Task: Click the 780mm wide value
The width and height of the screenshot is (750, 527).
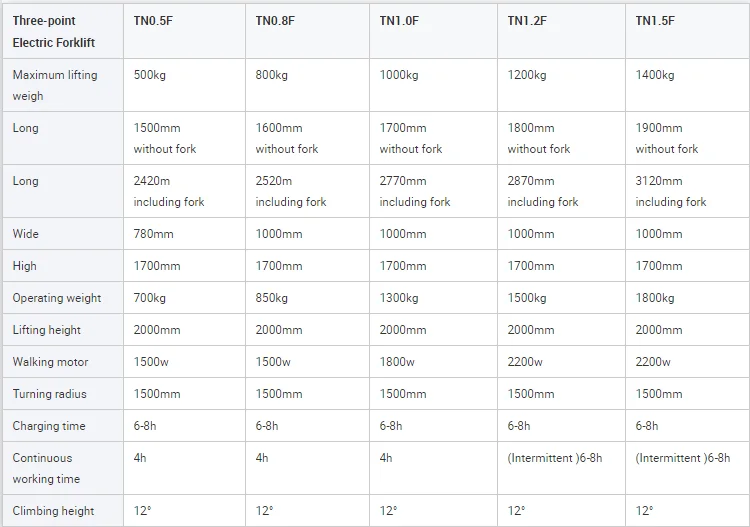Action: click(154, 234)
